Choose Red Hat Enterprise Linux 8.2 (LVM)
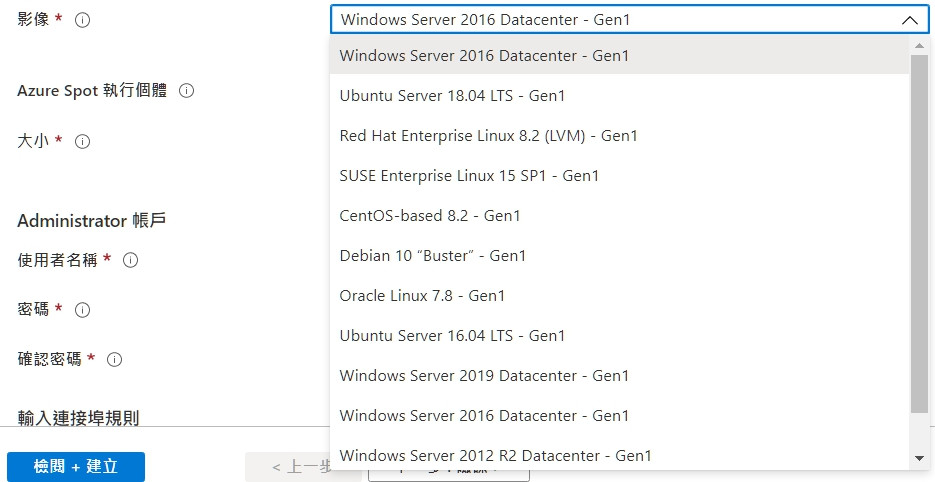The height and width of the screenshot is (482, 935). tap(488, 136)
